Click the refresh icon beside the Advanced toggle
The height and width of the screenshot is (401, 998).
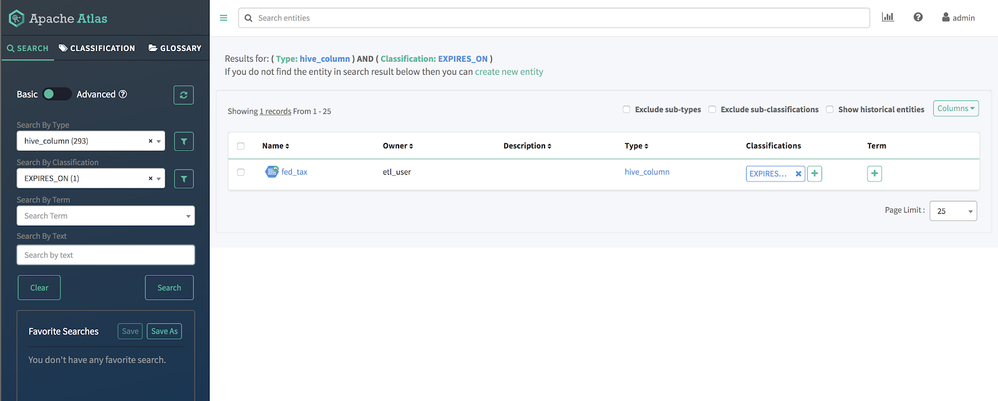(183, 94)
